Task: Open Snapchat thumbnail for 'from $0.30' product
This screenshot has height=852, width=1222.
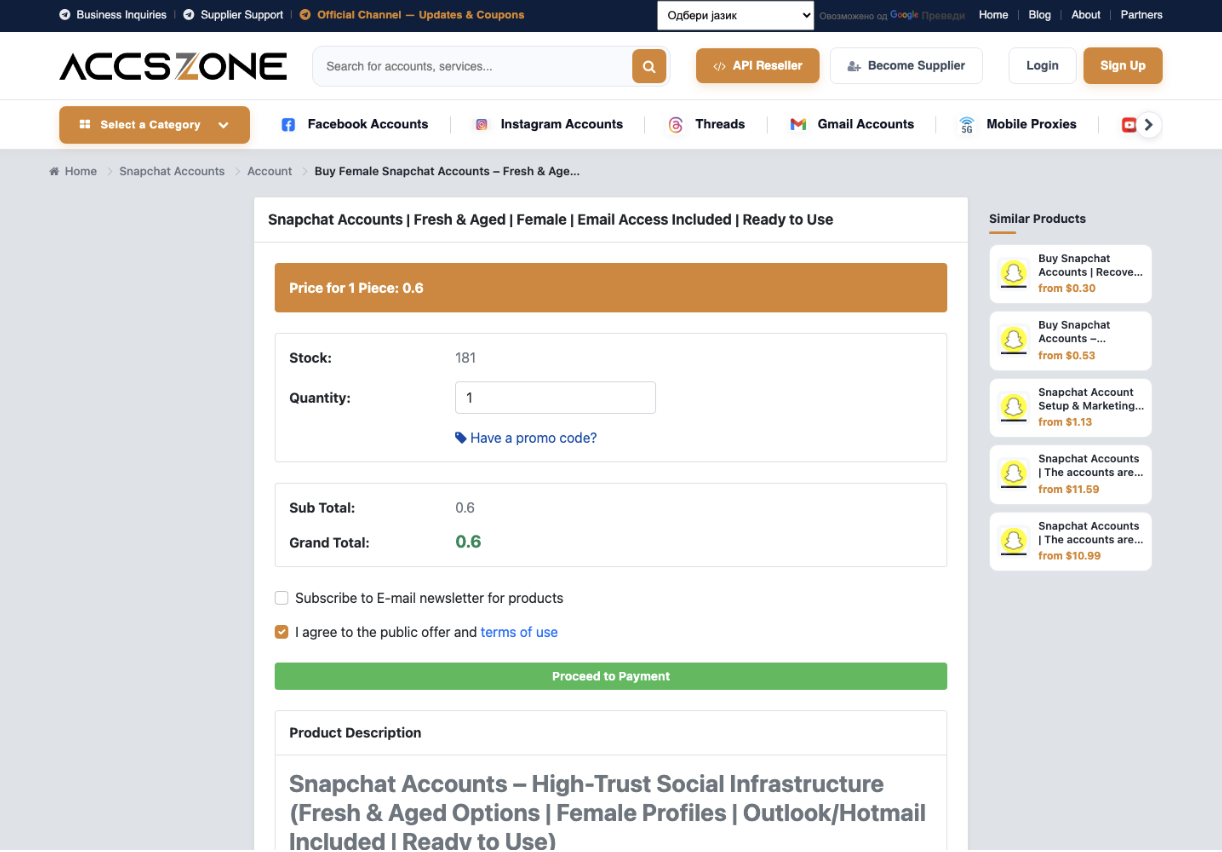Action: pyautogui.click(x=1014, y=273)
